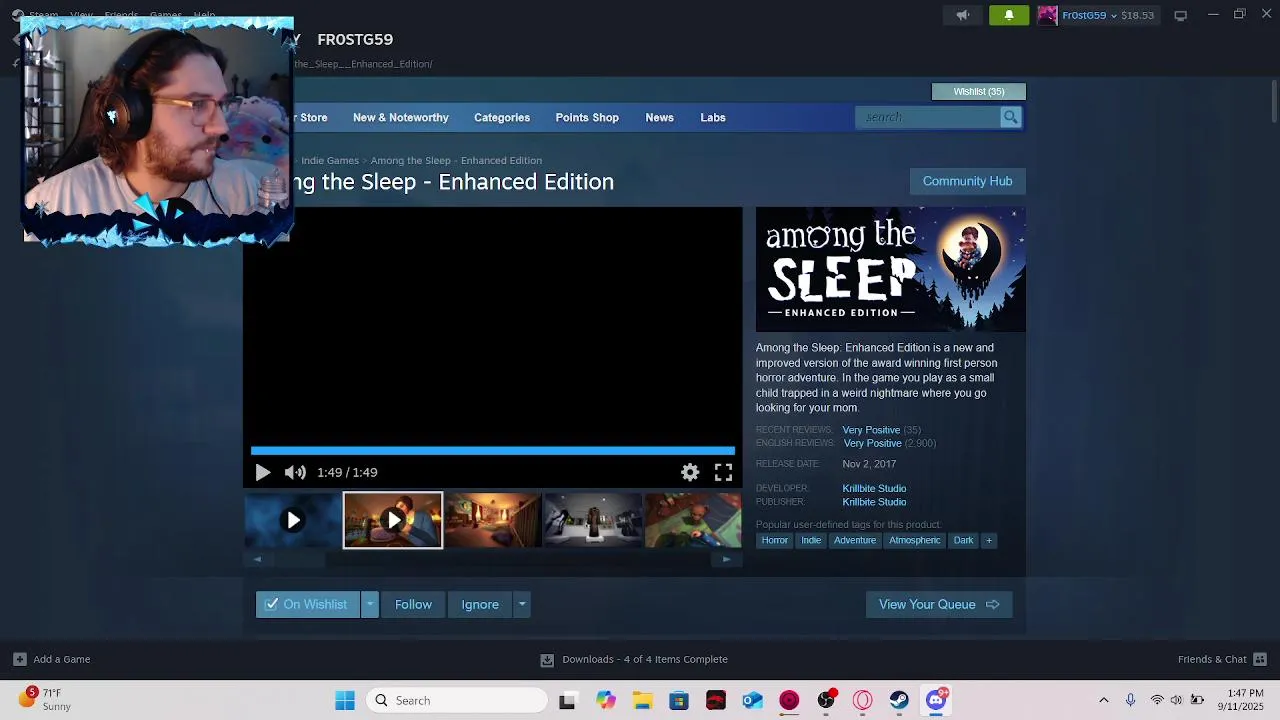Screen dimensions: 1280x720
Task: Click the FrostG59 profile avatar
Action: coord(1047,15)
